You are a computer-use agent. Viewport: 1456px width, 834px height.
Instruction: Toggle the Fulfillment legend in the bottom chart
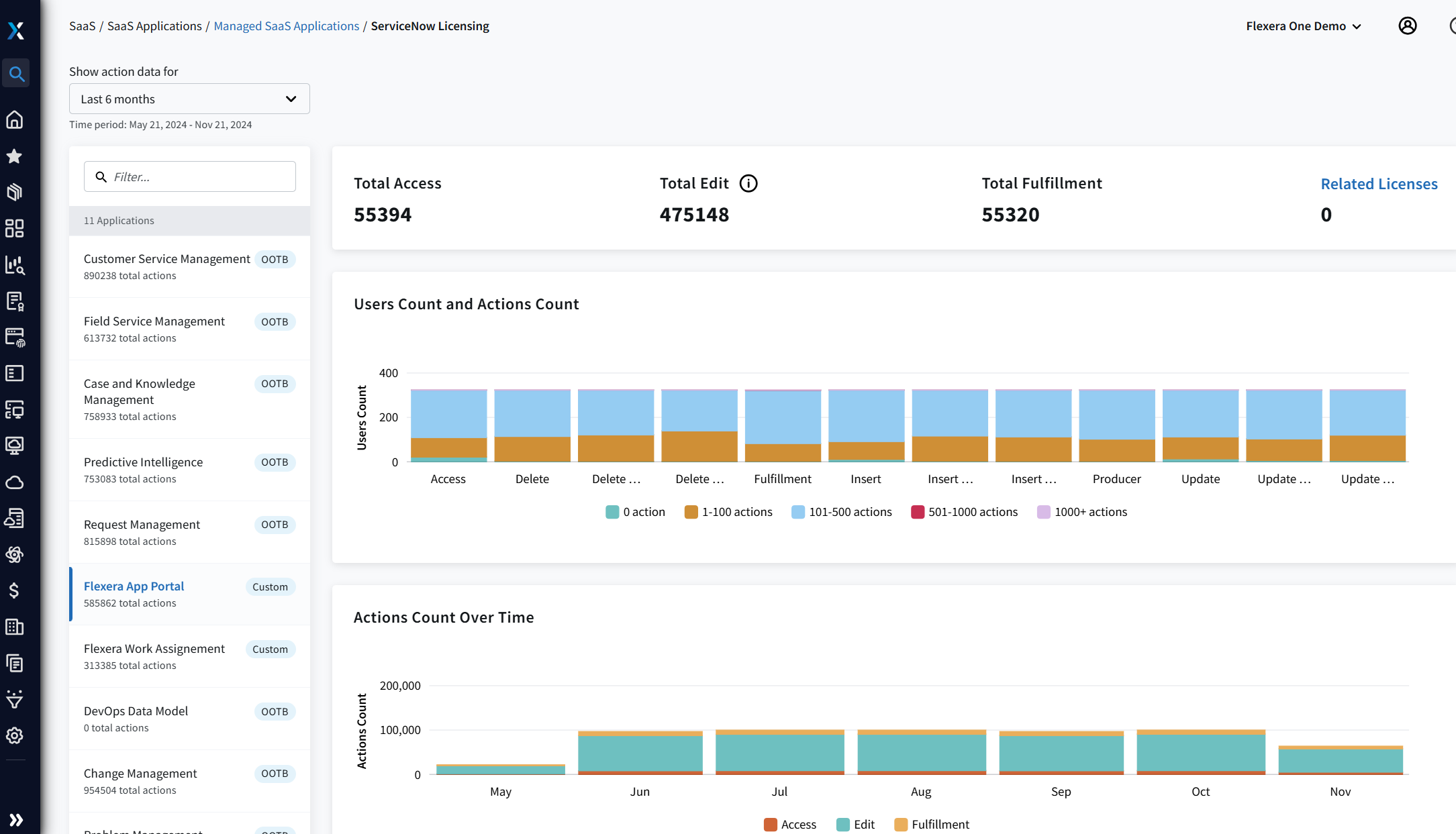[932, 825]
